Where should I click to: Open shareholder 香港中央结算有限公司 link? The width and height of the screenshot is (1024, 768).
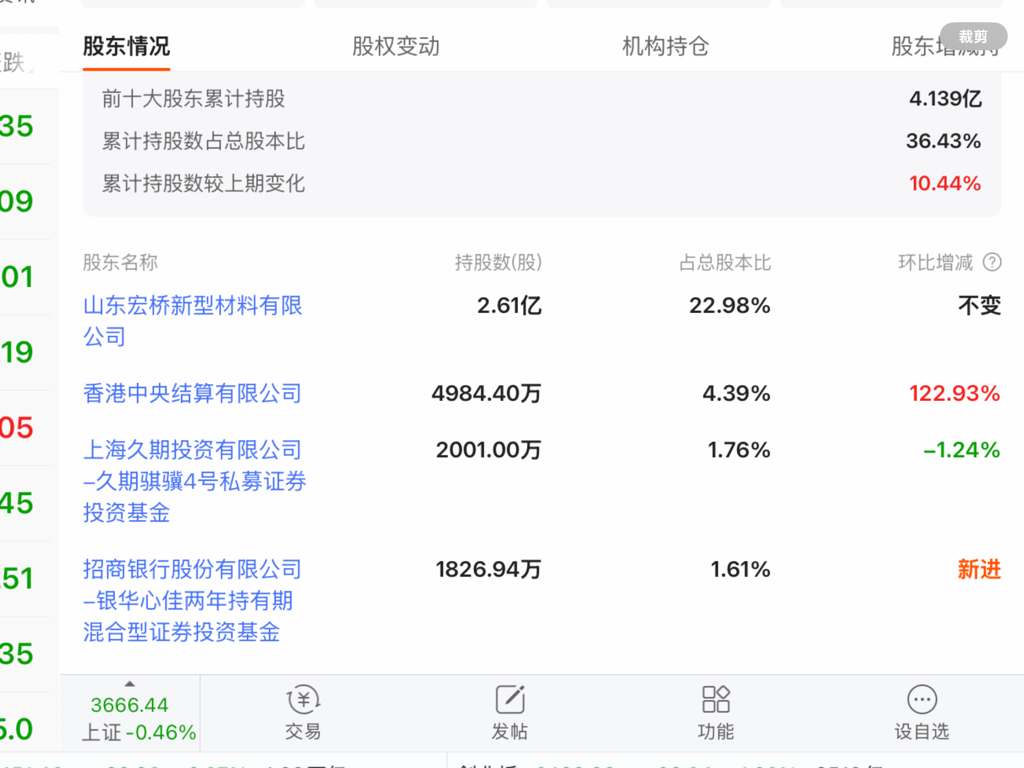click(x=192, y=393)
